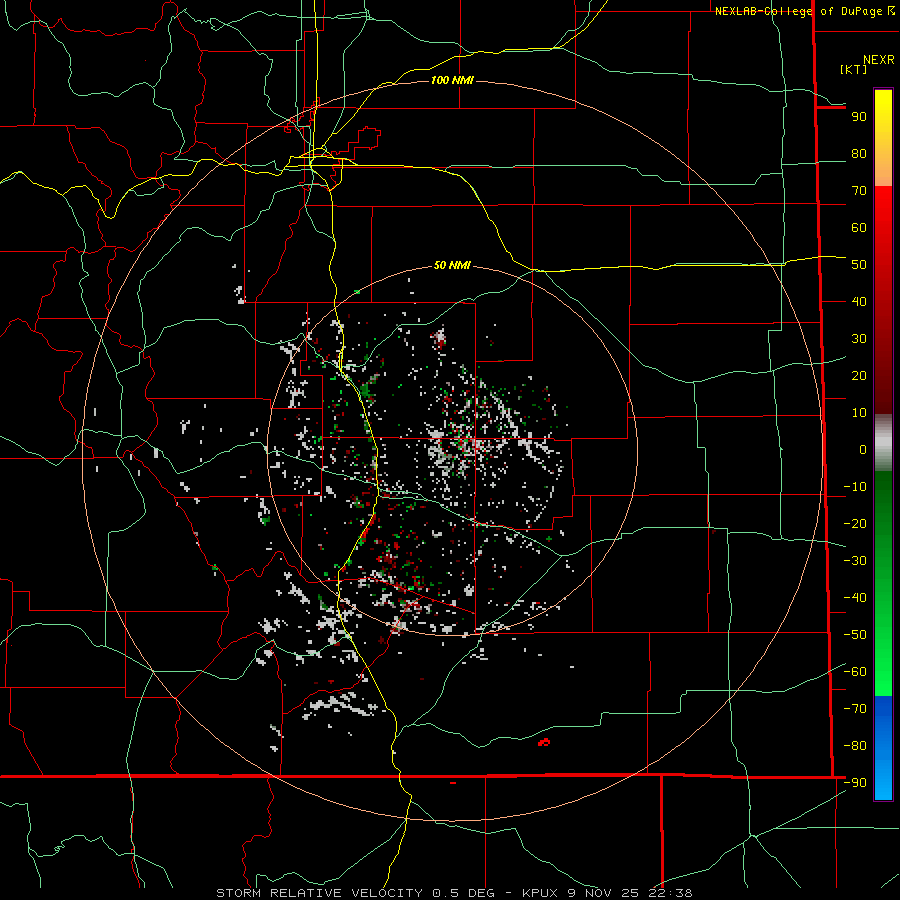Click the blue segment of the velocity scale
The height and width of the screenshot is (900, 900).
(883, 748)
